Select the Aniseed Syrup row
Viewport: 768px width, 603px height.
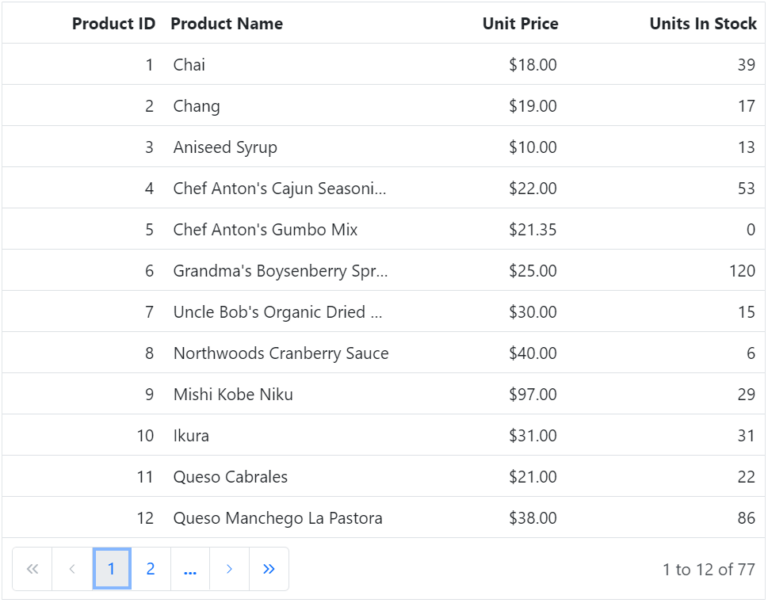coord(225,147)
